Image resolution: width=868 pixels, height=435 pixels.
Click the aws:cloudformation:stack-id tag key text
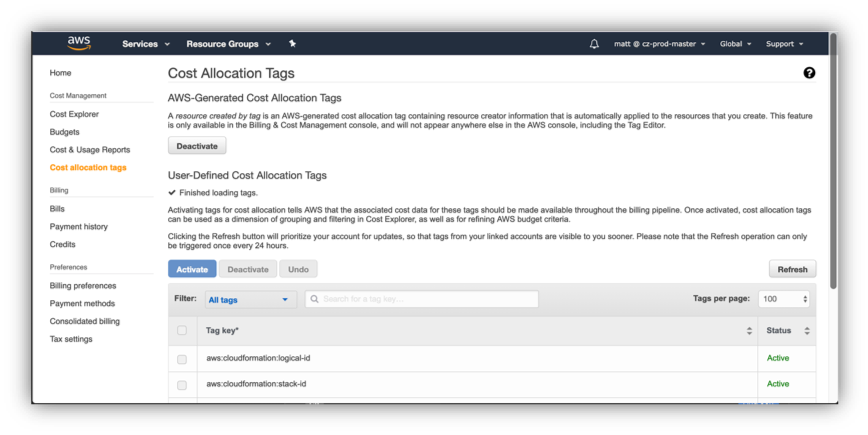(256, 384)
